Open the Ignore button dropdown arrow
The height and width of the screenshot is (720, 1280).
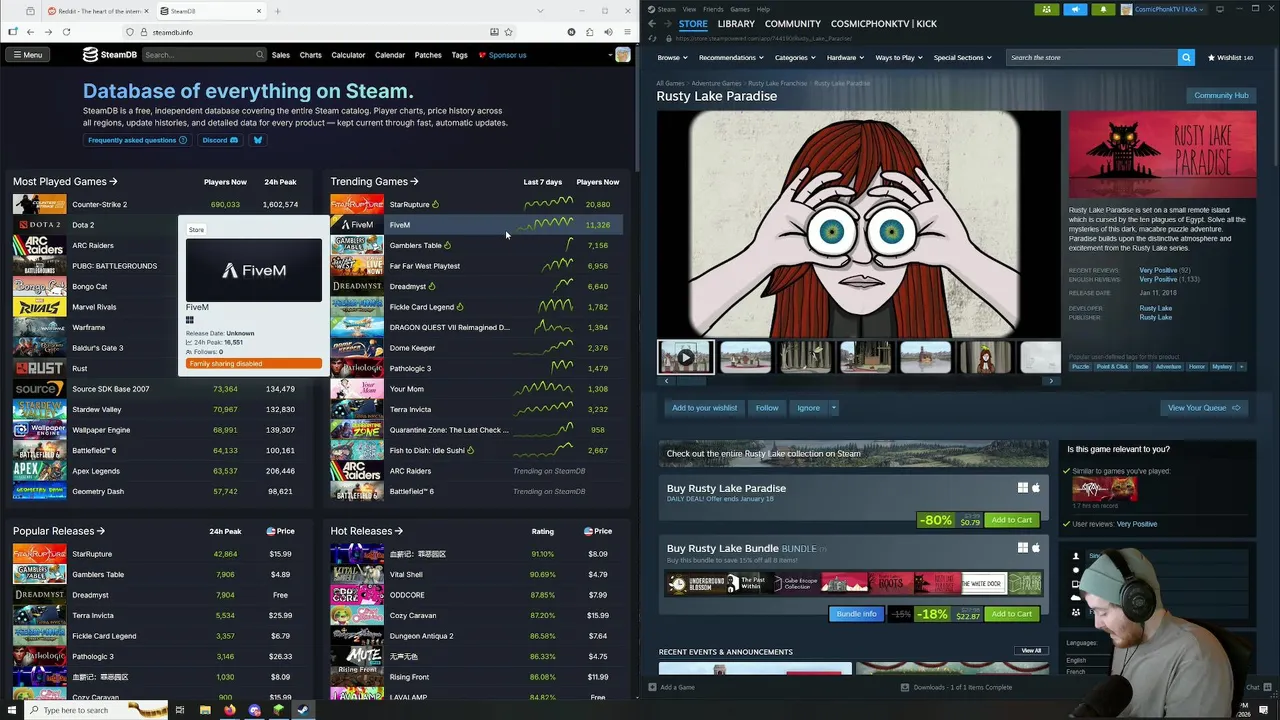click(833, 408)
